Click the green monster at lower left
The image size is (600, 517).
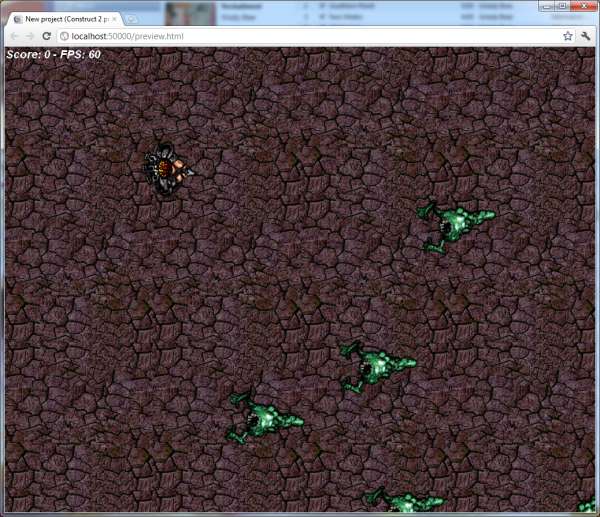(262, 416)
